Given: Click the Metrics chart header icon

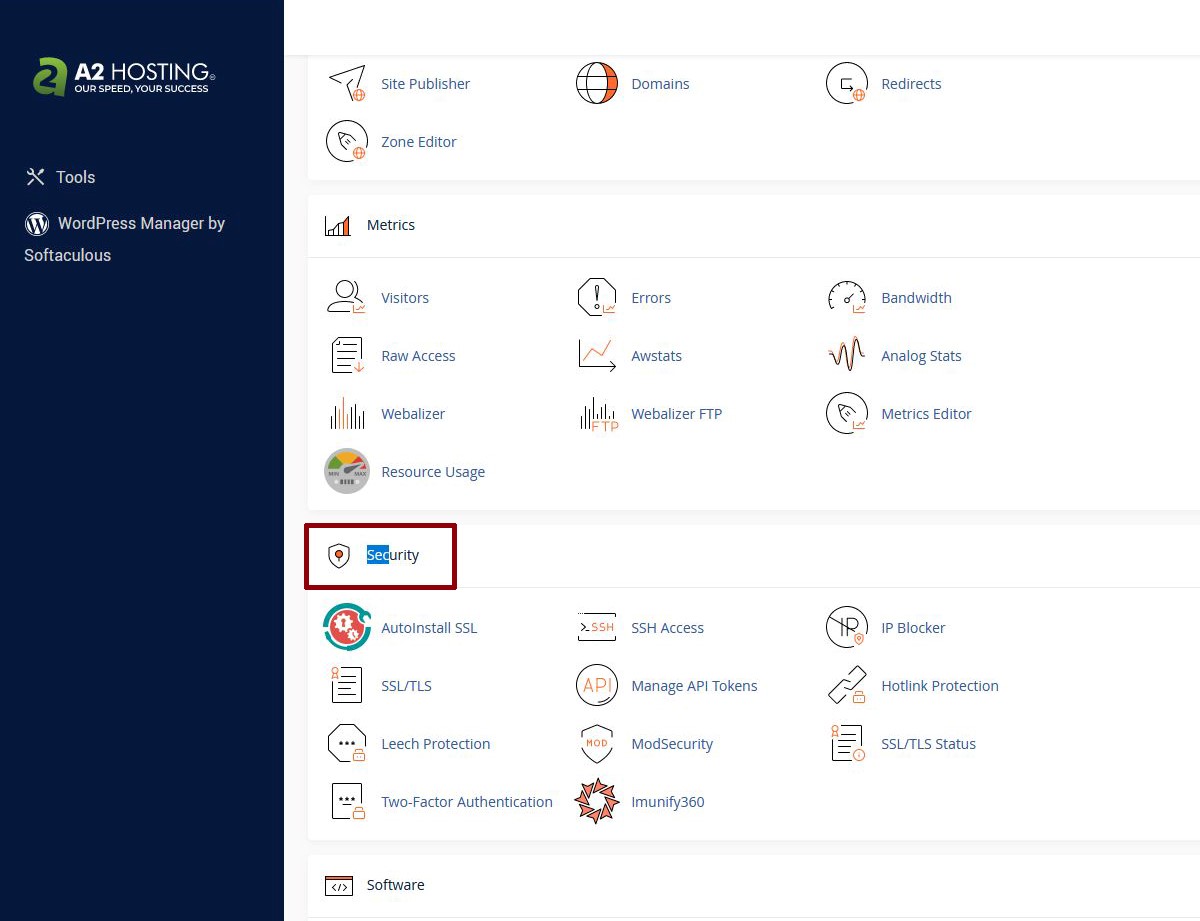Looking at the screenshot, I should 338,226.
